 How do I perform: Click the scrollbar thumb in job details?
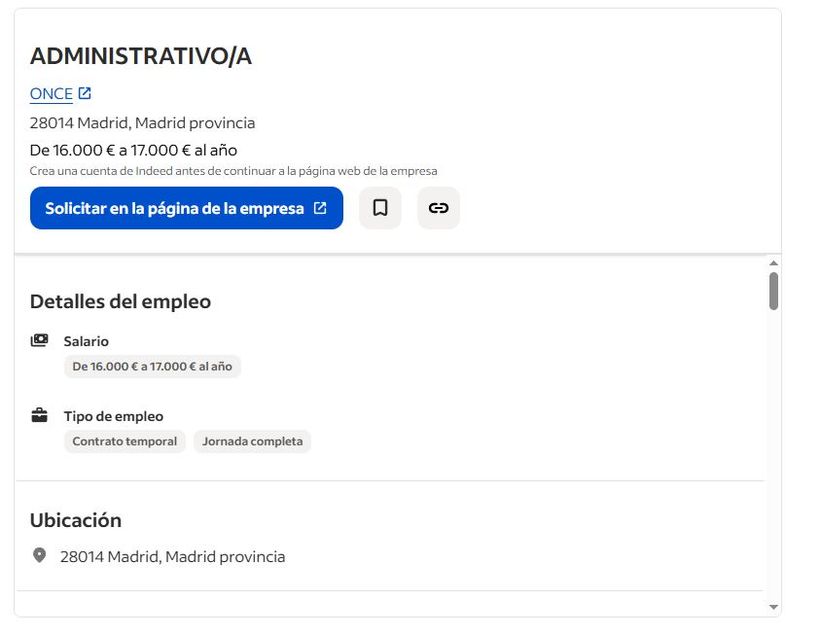(773, 290)
